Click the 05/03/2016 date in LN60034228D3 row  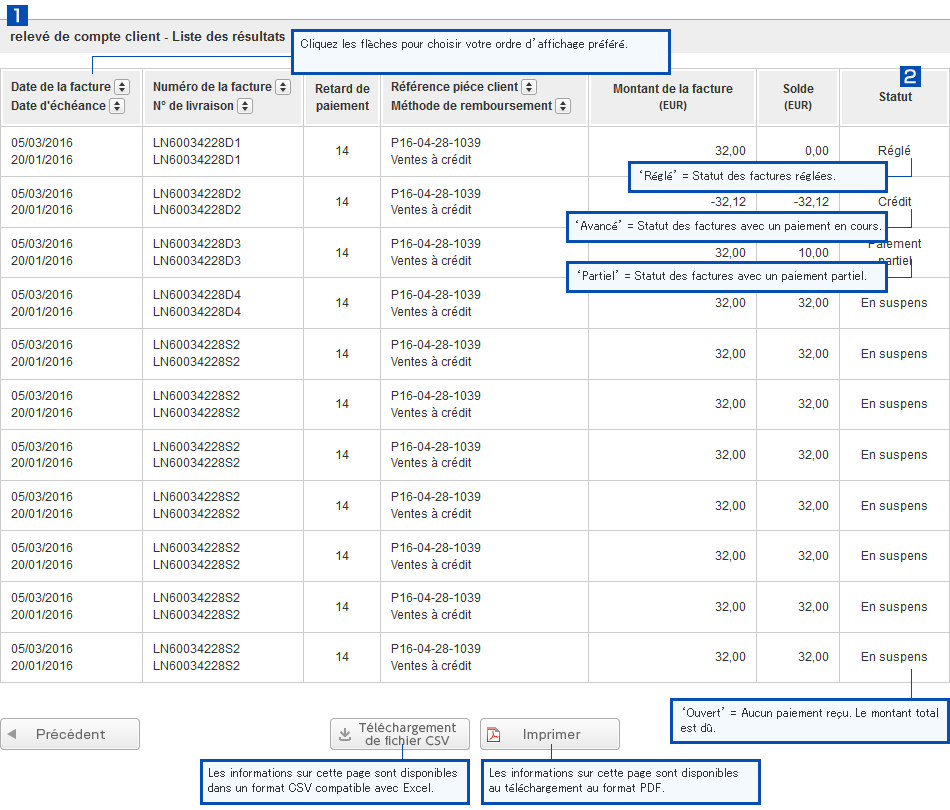pyautogui.click(x=42, y=244)
